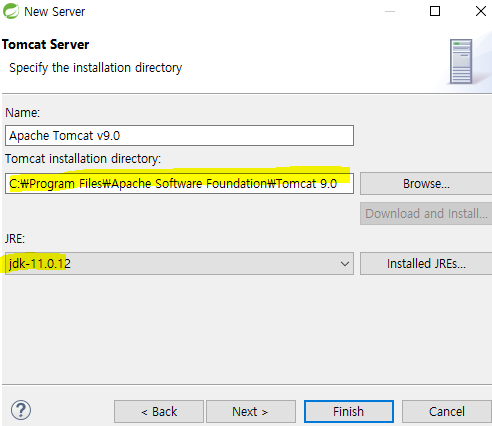This screenshot has height=426, width=492.
Task: Open the Browse... folder picker
Action: pos(426,183)
